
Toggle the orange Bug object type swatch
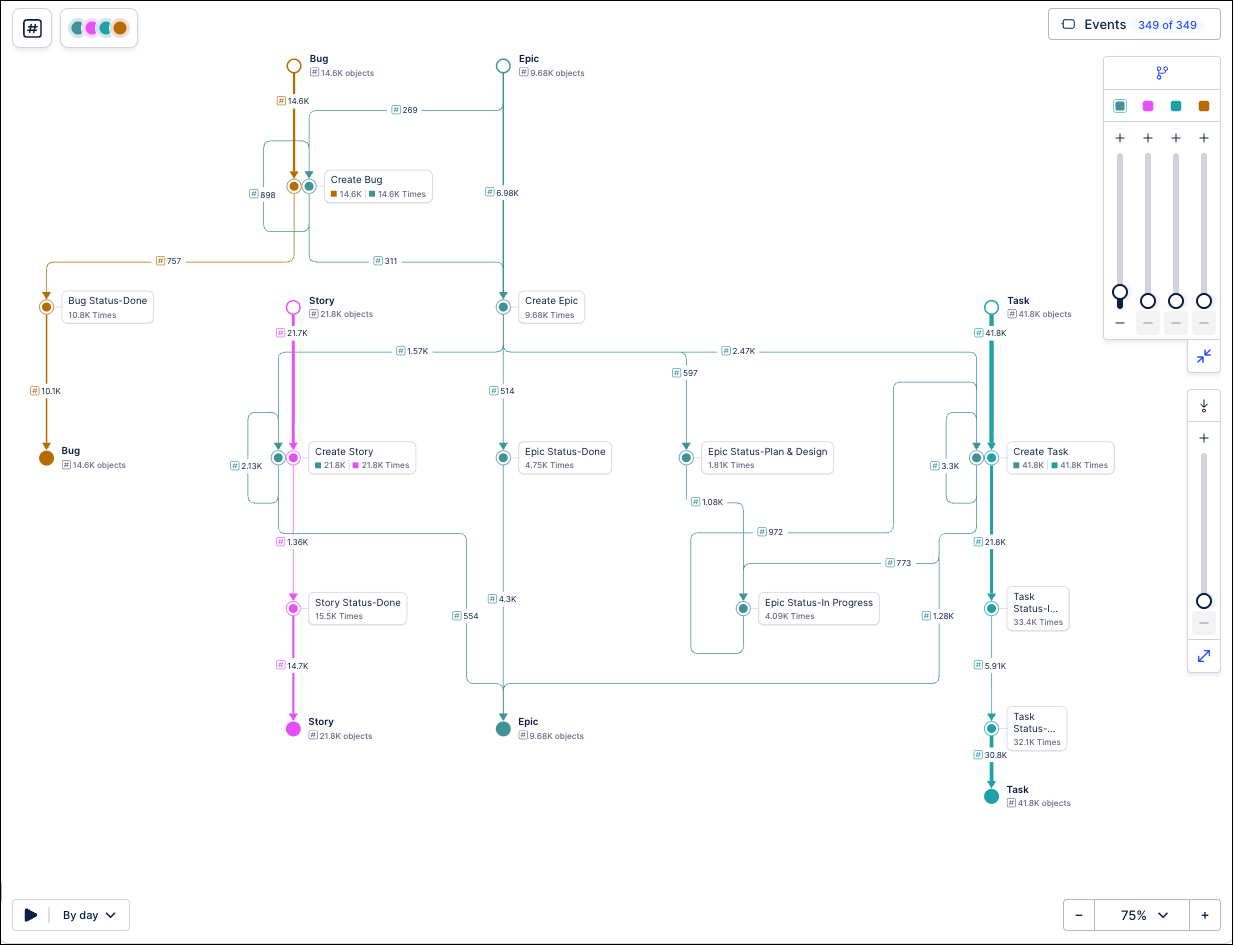coord(1204,106)
